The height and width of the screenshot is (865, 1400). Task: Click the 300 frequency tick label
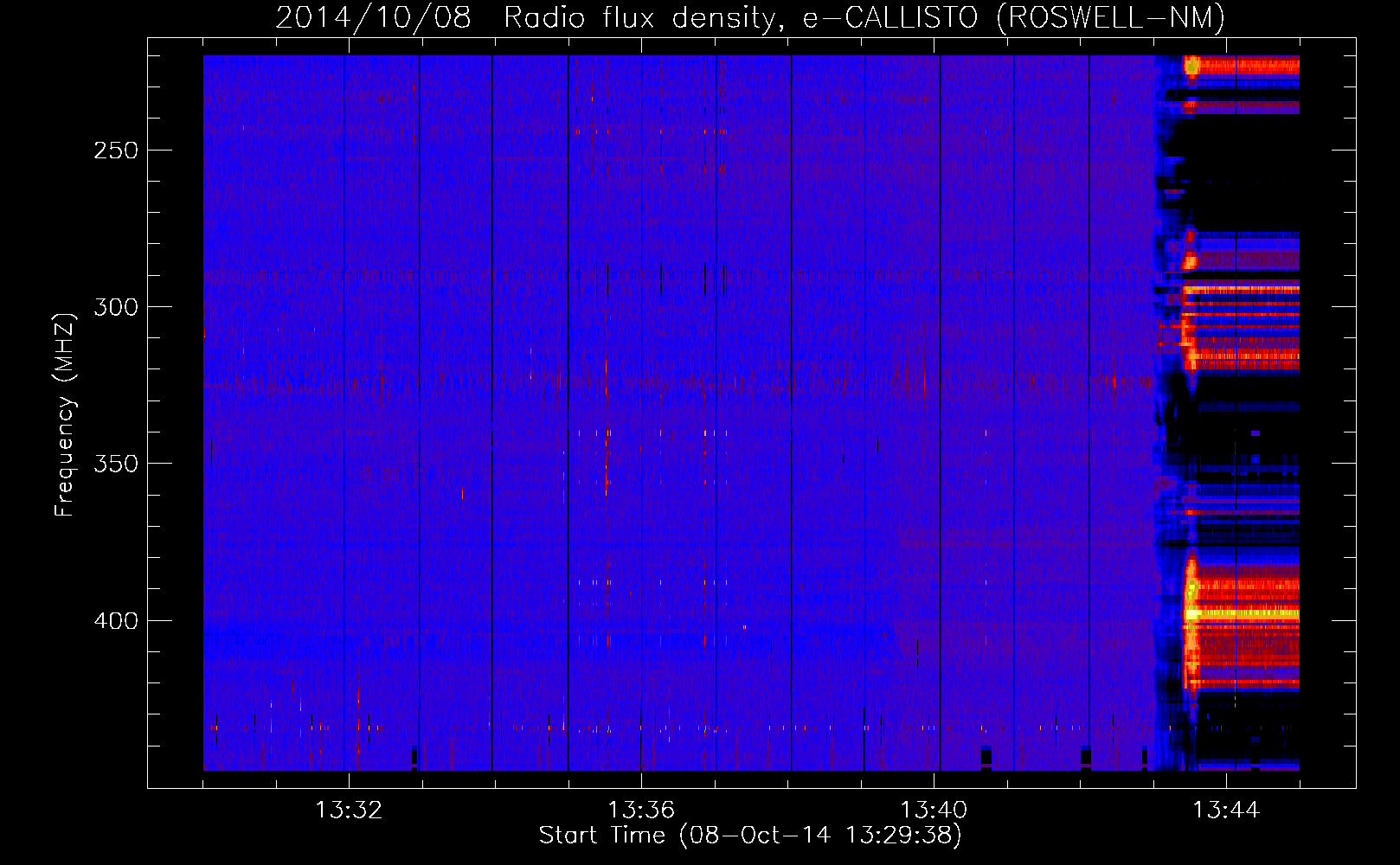(x=116, y=307)
